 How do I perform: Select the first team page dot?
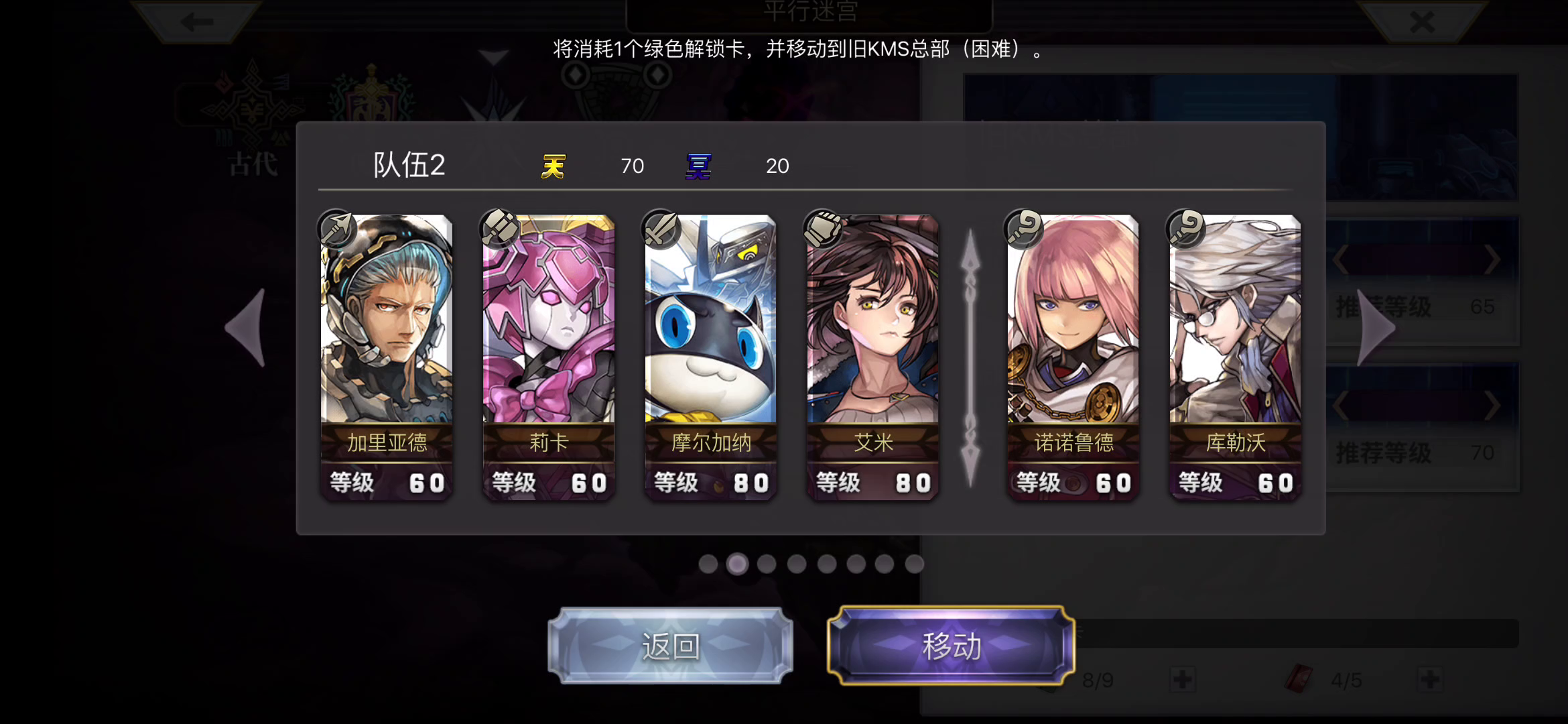coord(708,564)
